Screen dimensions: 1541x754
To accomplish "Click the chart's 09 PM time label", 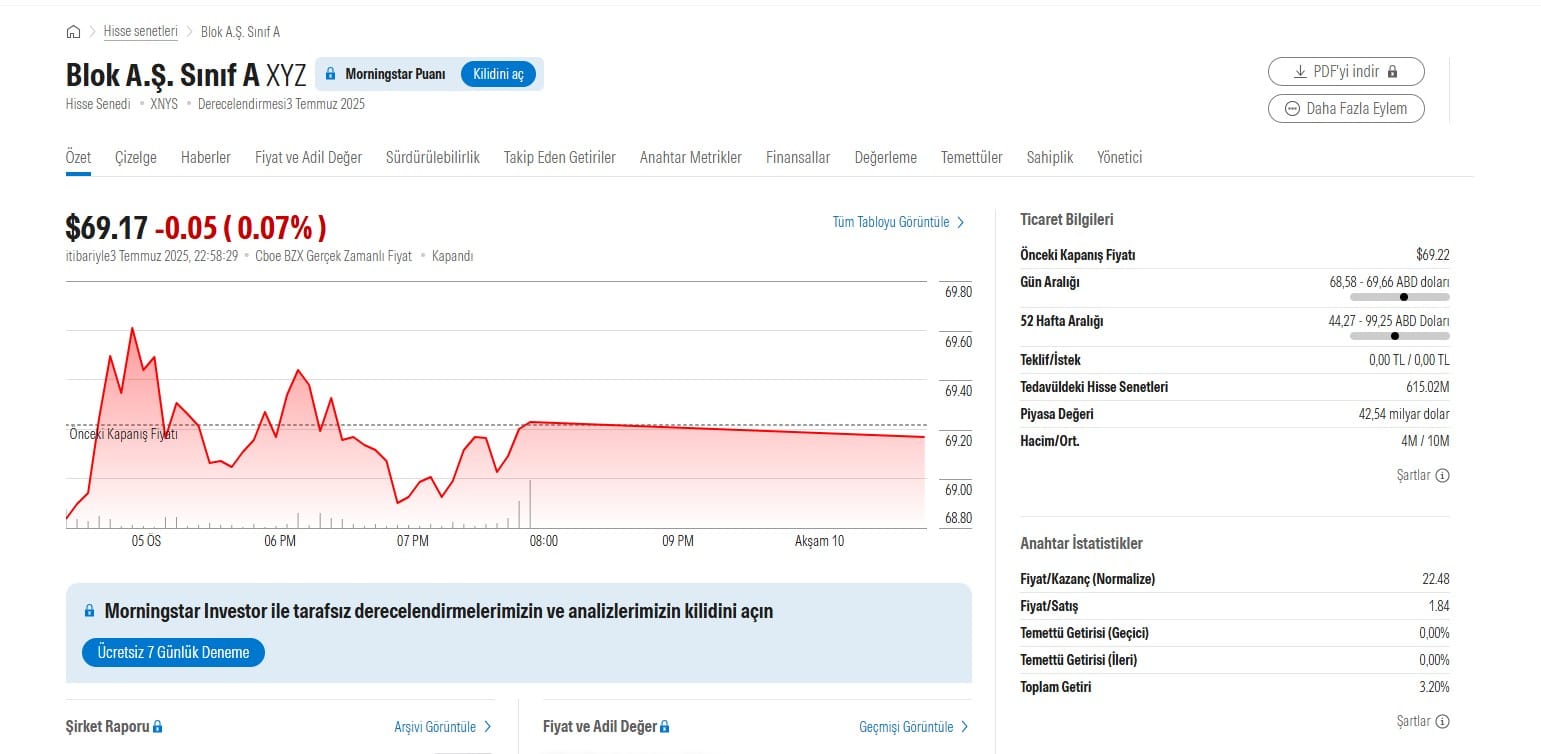I will 678,541.
